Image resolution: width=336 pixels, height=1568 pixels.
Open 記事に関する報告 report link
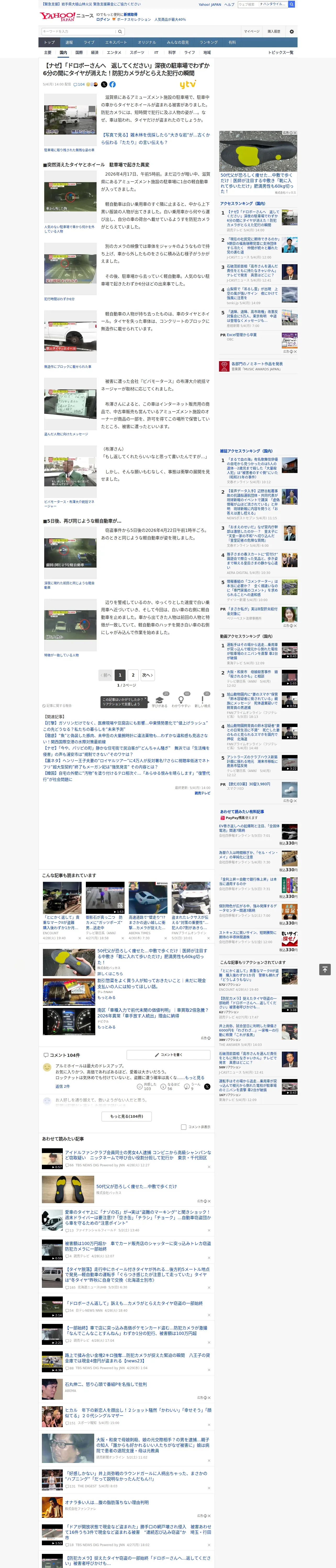click(57, 706)
